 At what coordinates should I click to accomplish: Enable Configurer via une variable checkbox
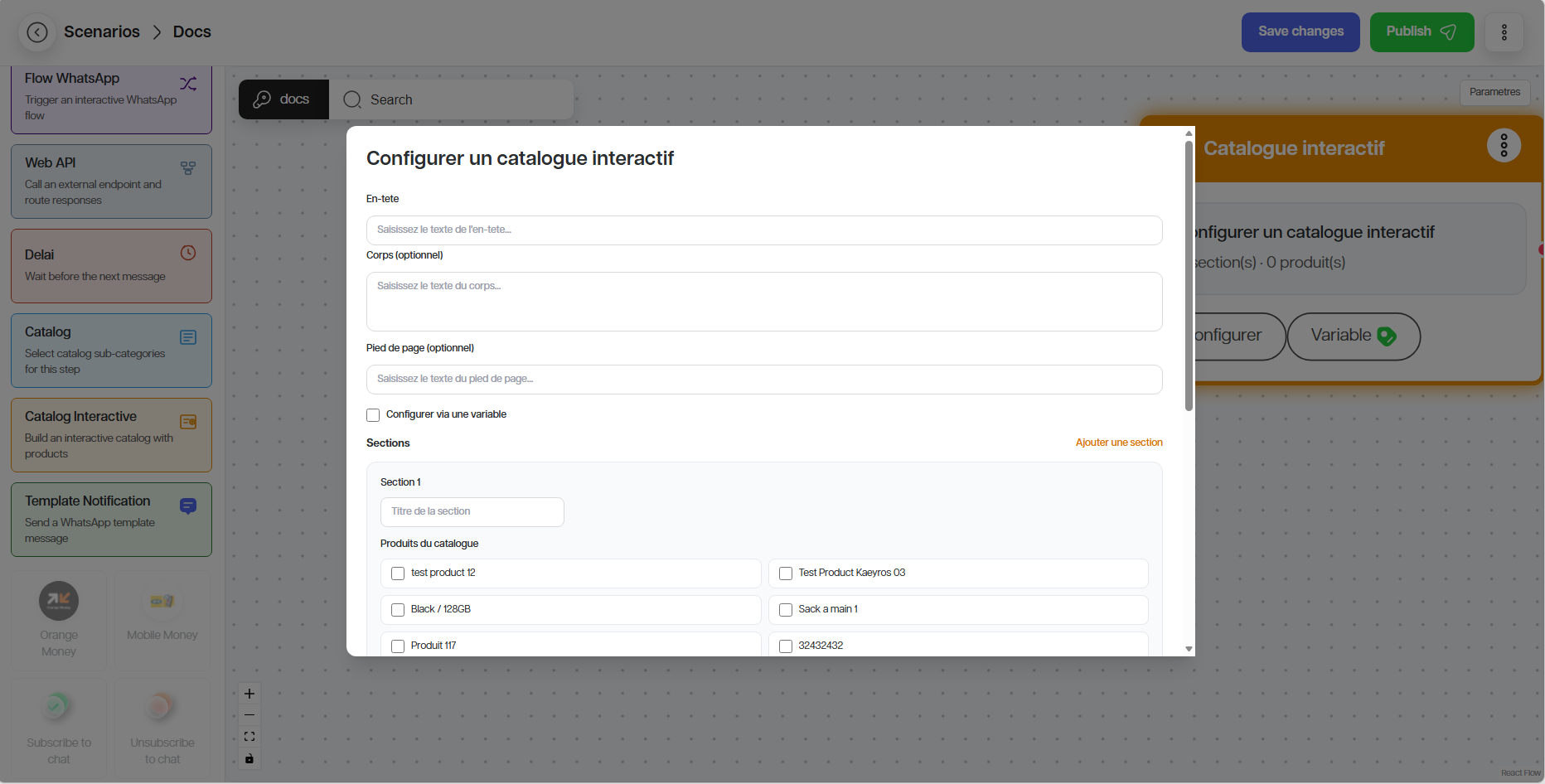click(373, 415)
